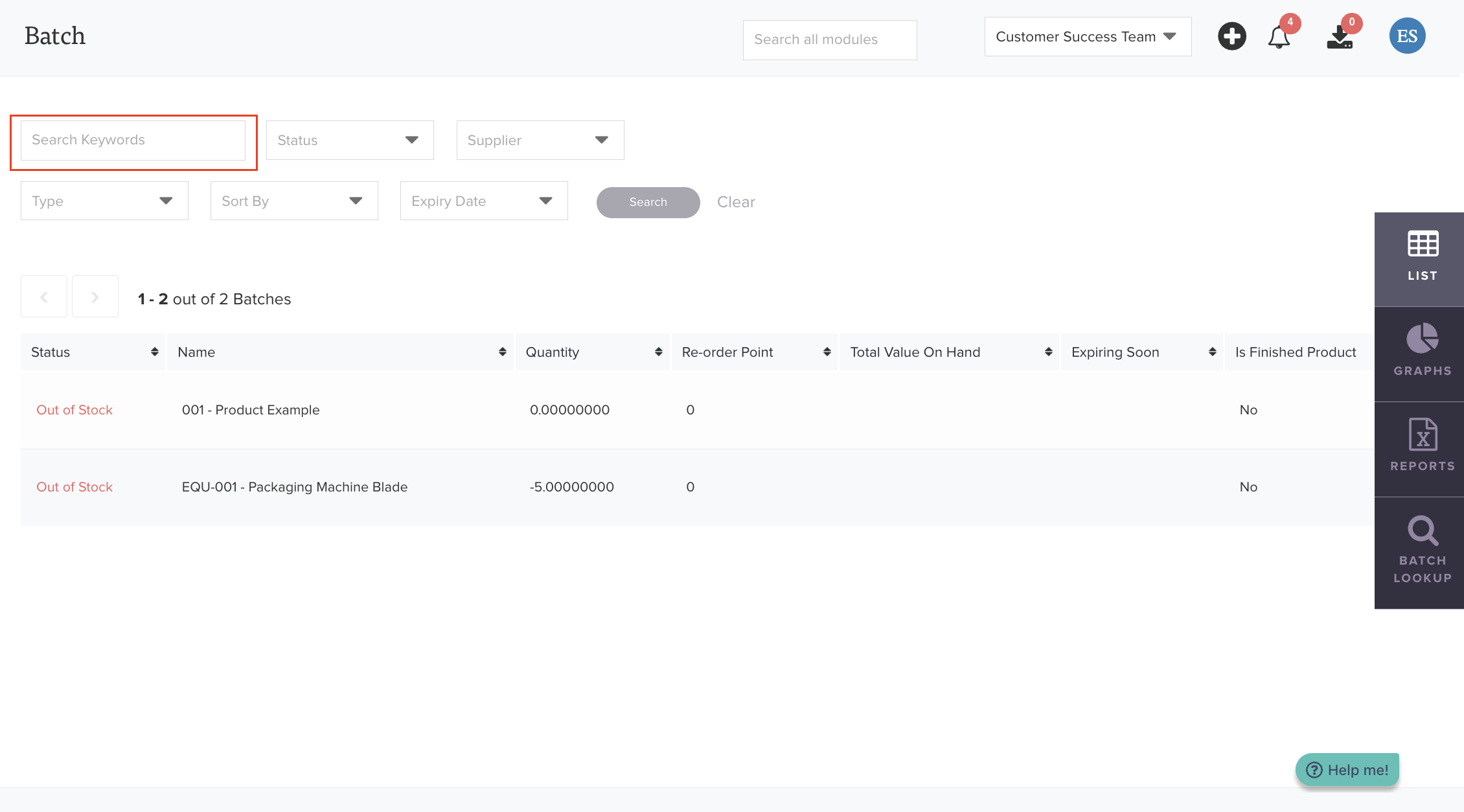Viewport: 1464px width, 812px height.
Task: Open the notifications bell icon
Action: pos(1279,37)
